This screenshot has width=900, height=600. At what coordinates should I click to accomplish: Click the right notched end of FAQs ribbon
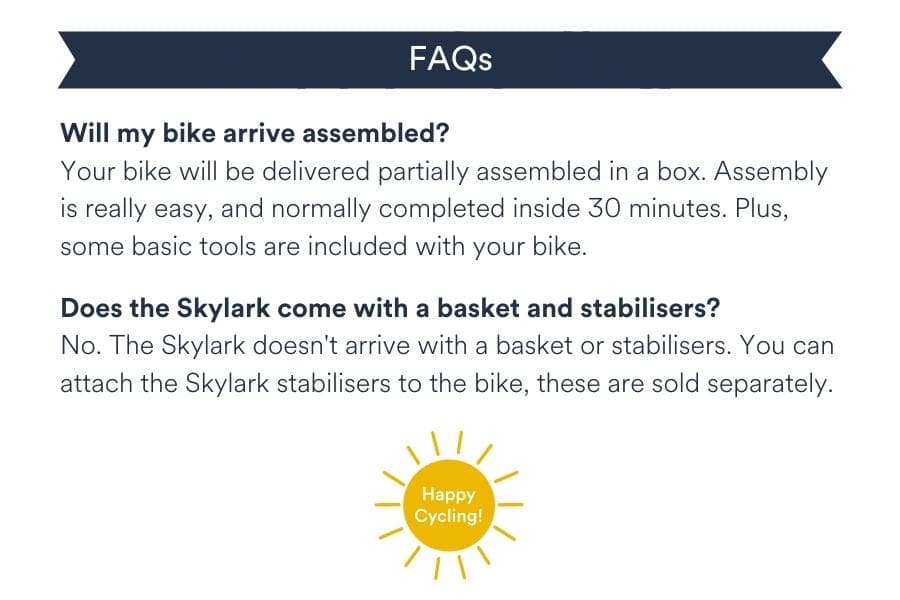832,60
